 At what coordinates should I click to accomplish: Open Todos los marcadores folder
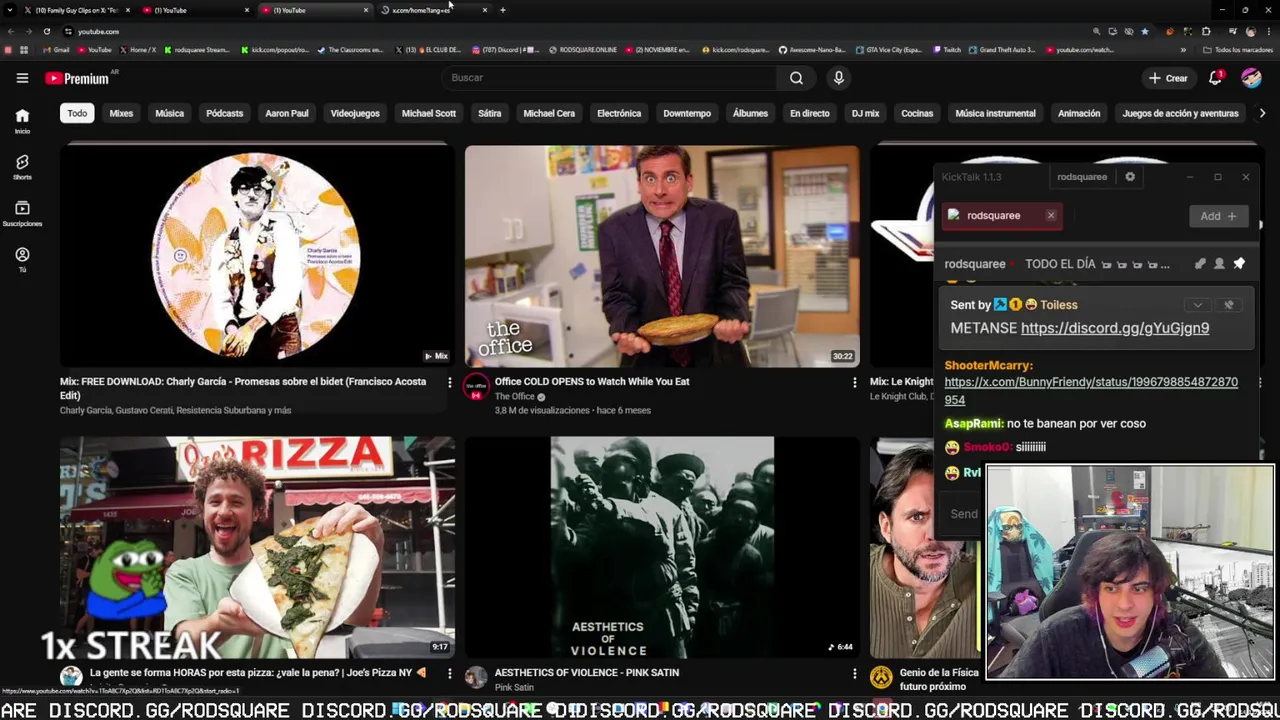coord(1238,50)
